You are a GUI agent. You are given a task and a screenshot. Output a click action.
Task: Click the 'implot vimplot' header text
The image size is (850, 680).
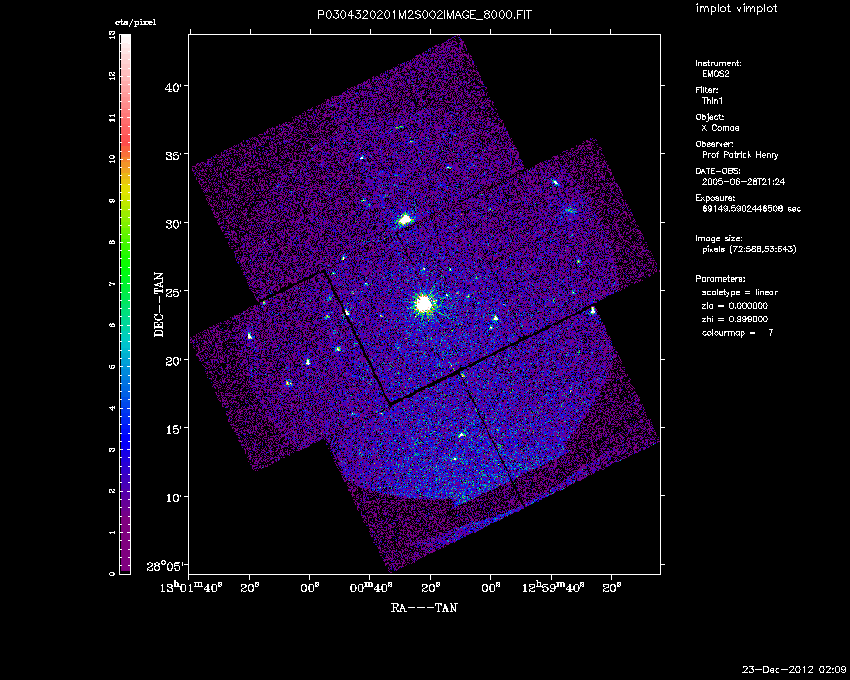(x=736, y=8)
